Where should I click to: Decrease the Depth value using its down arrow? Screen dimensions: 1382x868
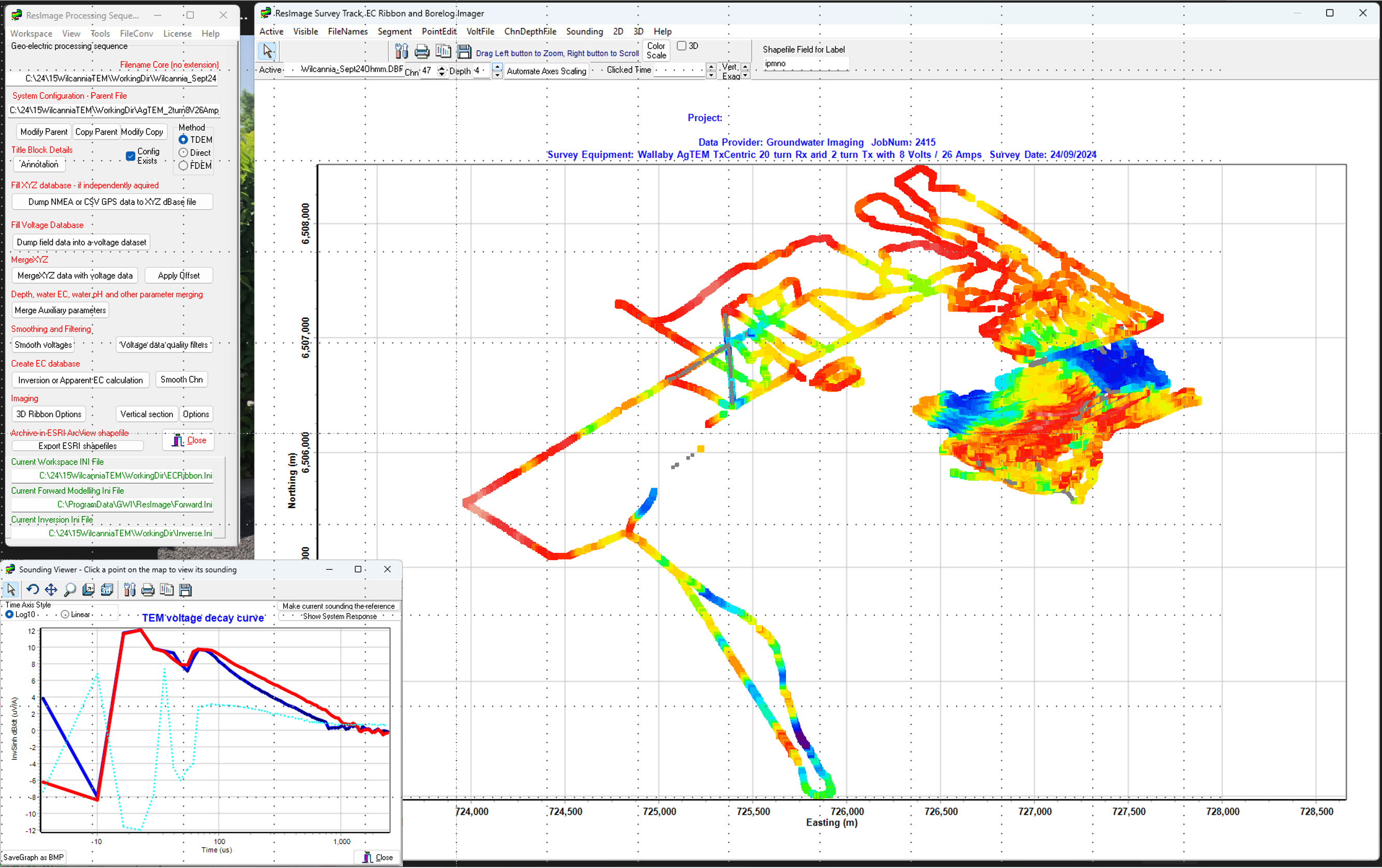point(497,75)
